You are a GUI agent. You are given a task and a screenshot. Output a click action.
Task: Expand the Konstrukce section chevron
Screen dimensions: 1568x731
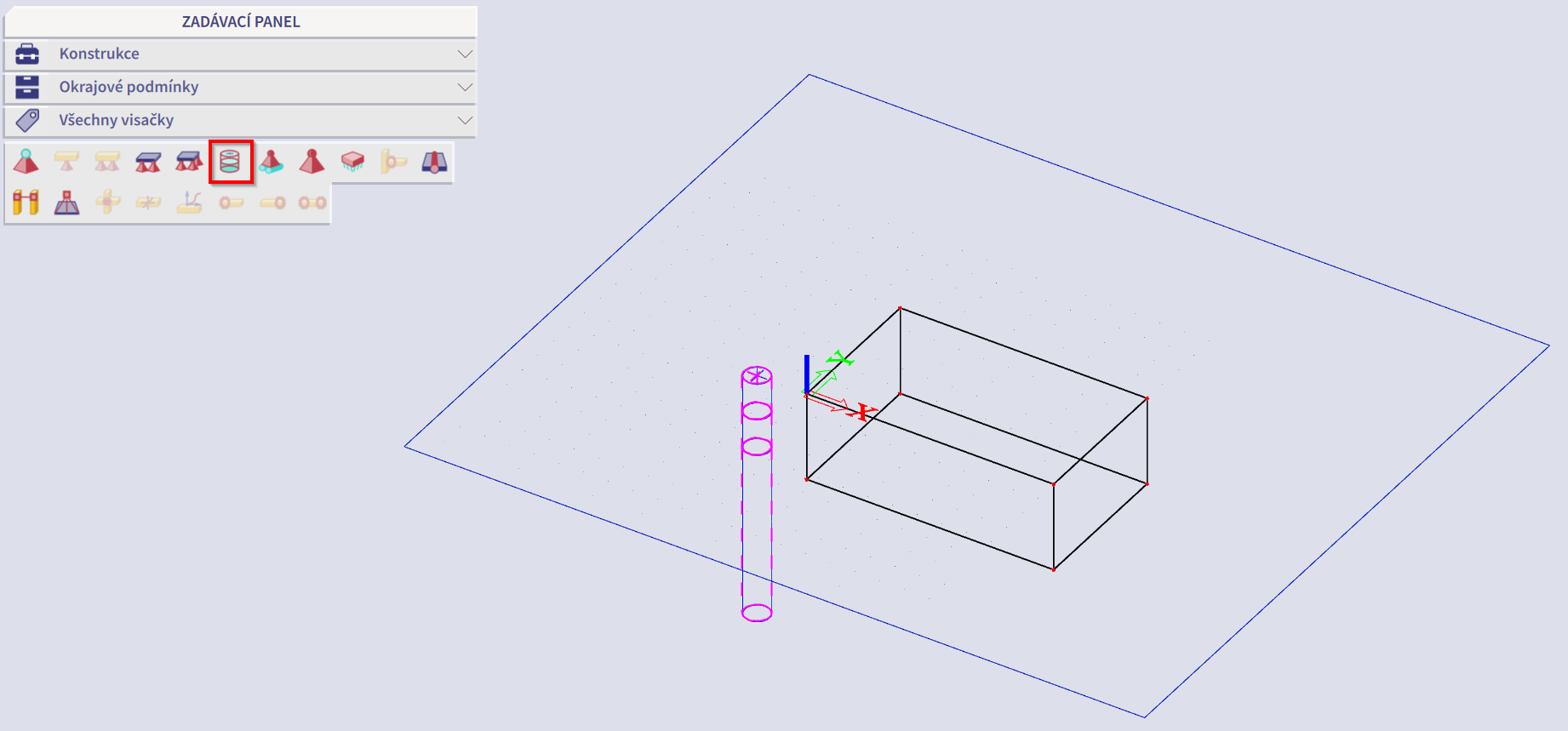[x=465, y=54]
